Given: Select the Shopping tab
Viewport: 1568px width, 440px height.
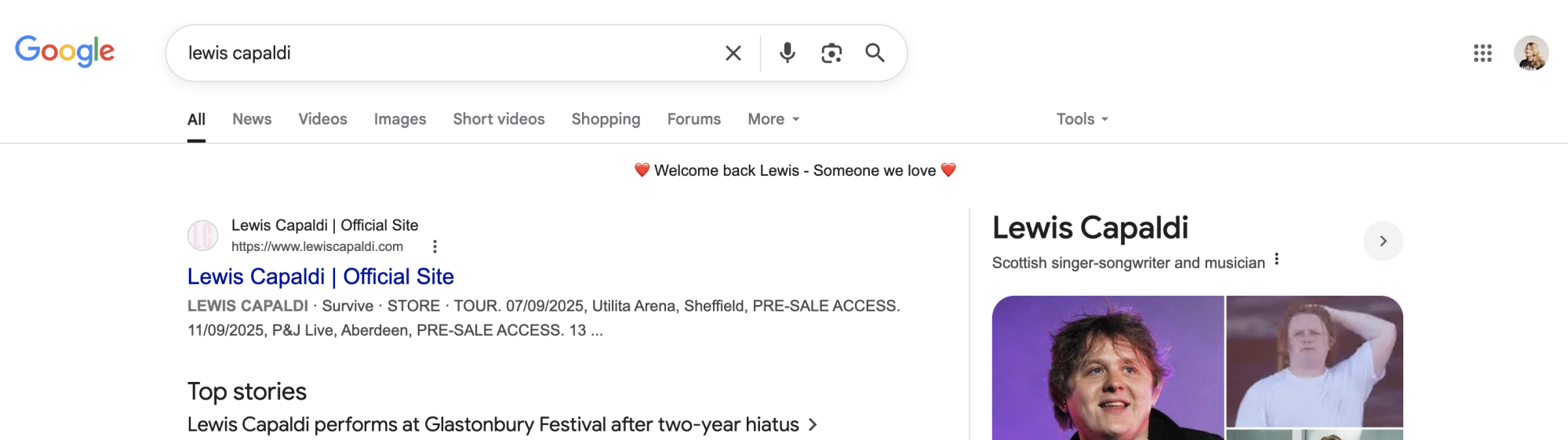Looking at the screenshot, I should [x=606, y=119].
